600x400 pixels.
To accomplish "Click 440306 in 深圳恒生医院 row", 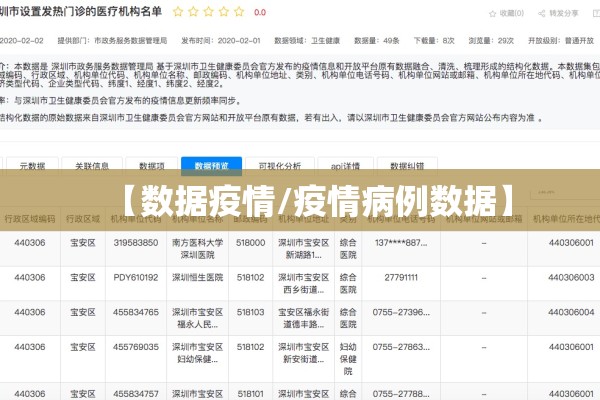I will point(30,278).
